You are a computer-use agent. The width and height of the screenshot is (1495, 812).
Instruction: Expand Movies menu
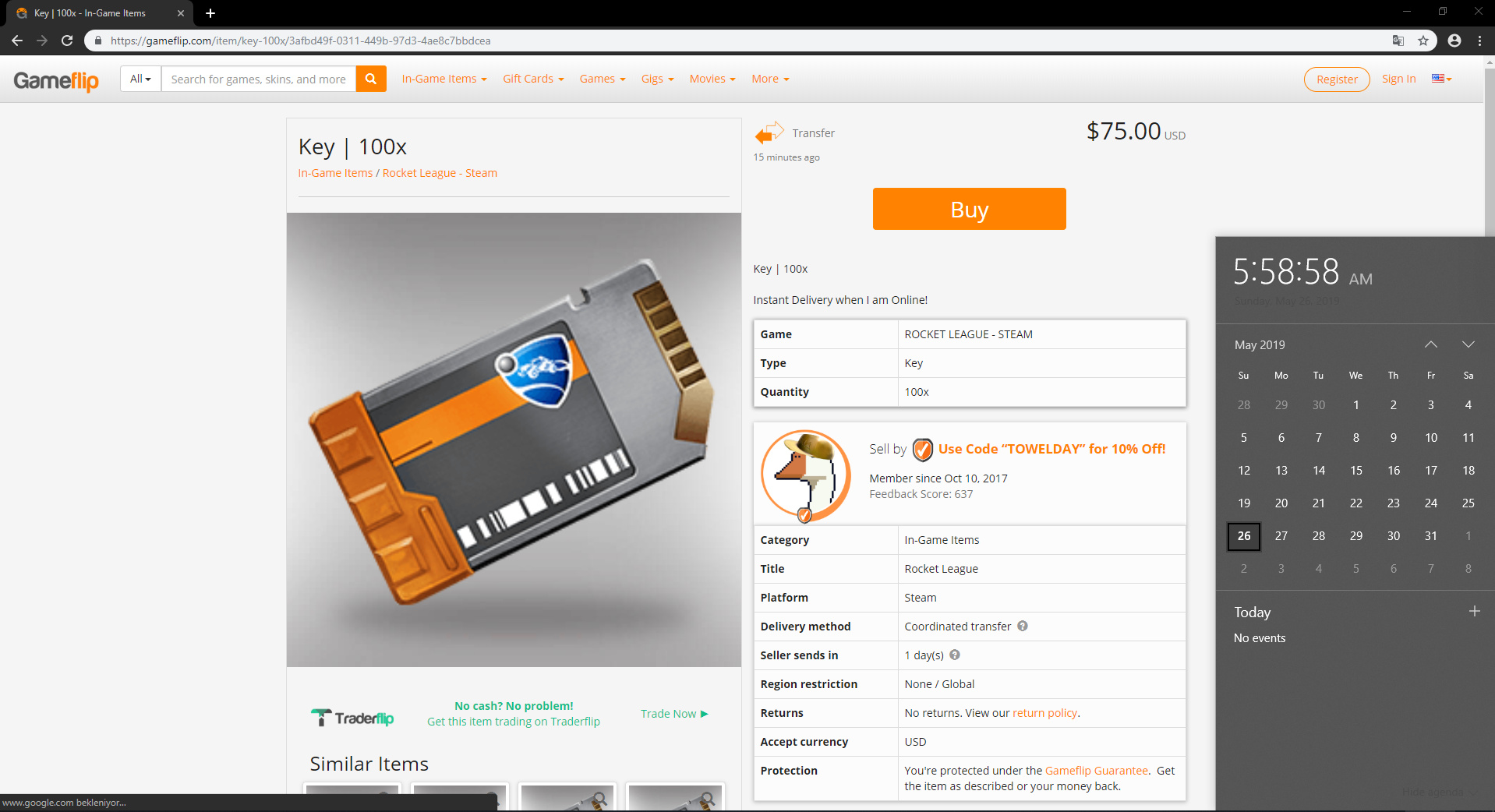pos(712,79)
